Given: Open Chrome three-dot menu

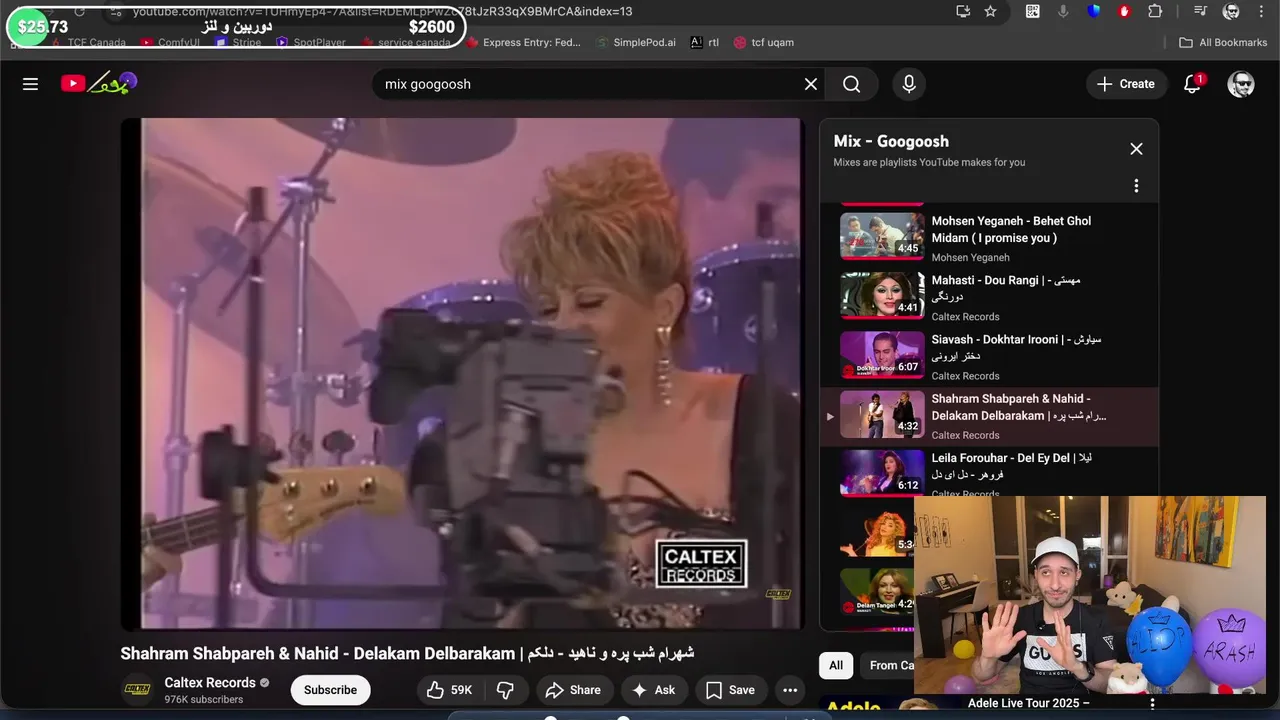Looking at the screenshot, I should point(1260,11).
